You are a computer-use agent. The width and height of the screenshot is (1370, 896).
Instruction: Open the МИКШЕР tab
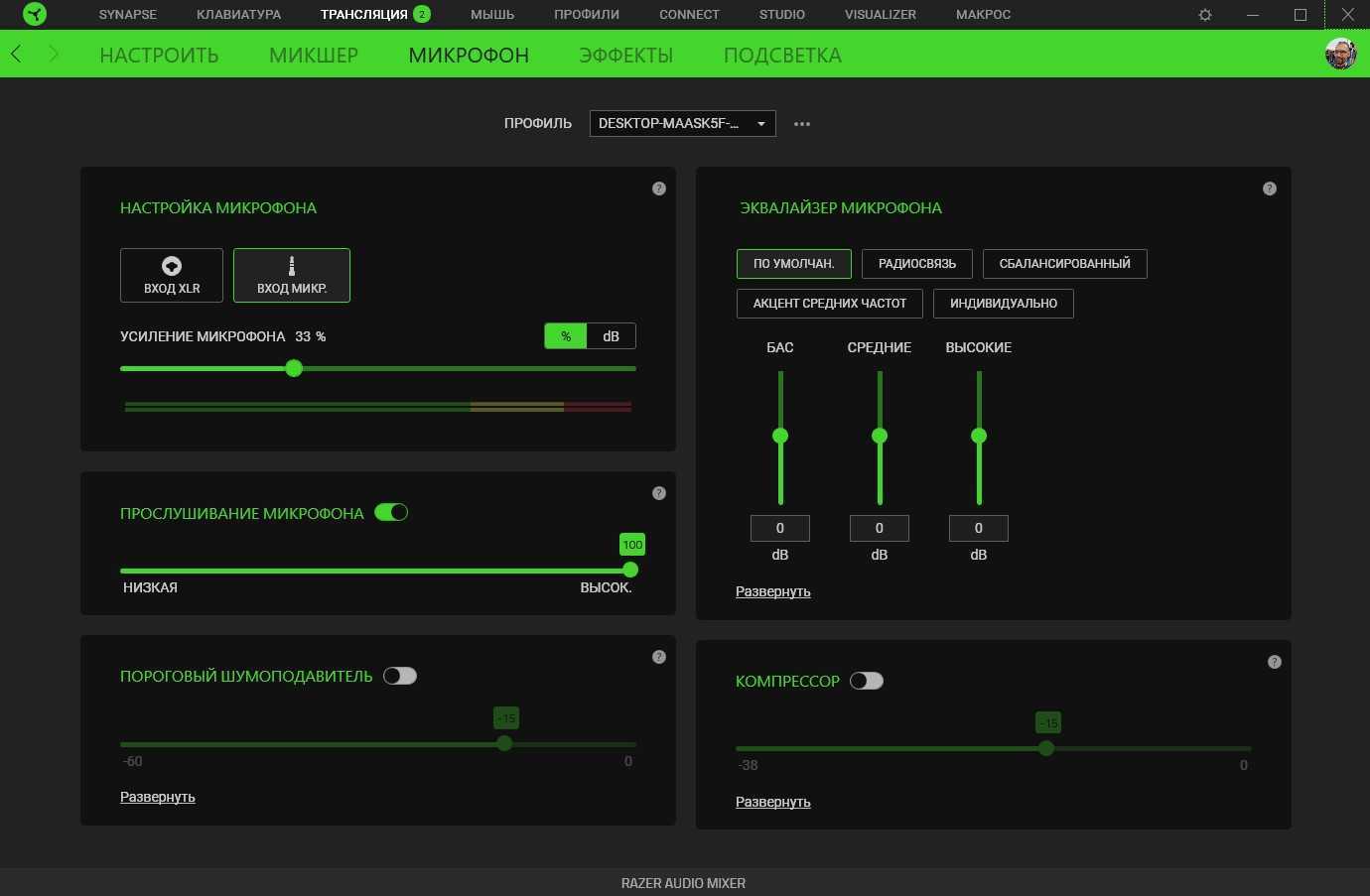click(314, 56)
